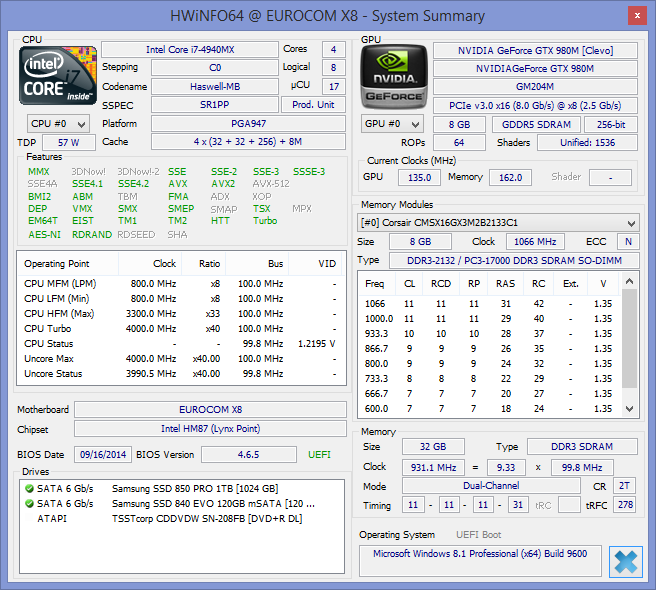Open the CPU #0 selector dropdown

click(x=58, y=124)
